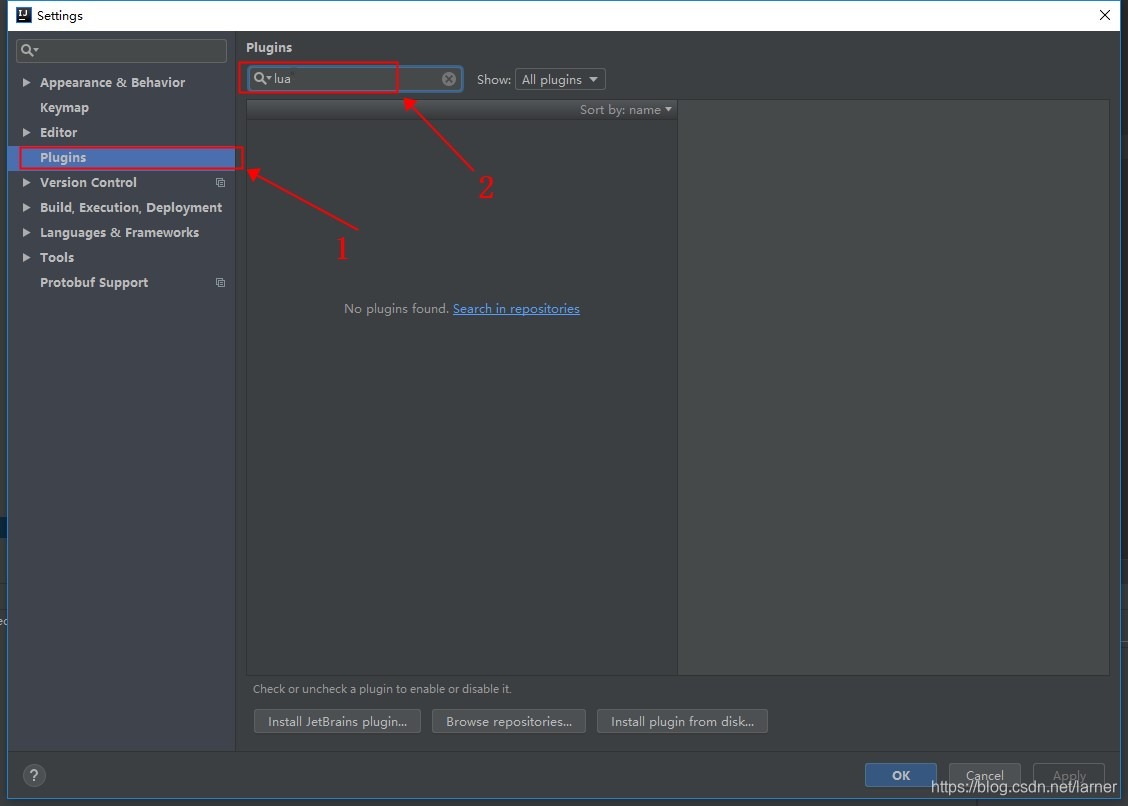Click Browse repositories button
The image size is (1128, 806).
(509, 721)
